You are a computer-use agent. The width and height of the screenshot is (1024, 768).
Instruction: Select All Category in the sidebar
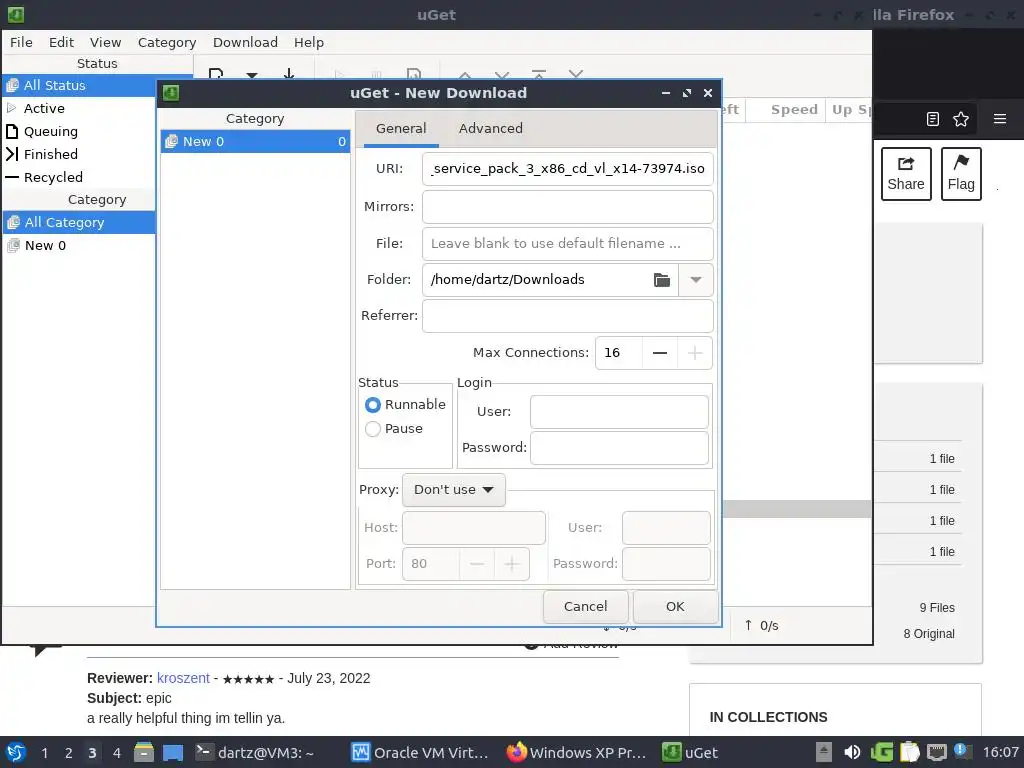click(x=79, y=223)
